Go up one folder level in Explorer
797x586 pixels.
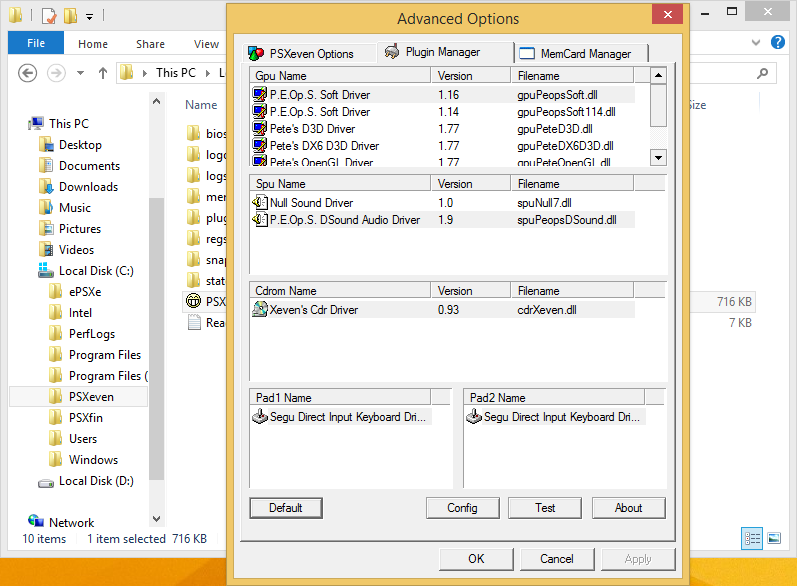coord(103,73)
